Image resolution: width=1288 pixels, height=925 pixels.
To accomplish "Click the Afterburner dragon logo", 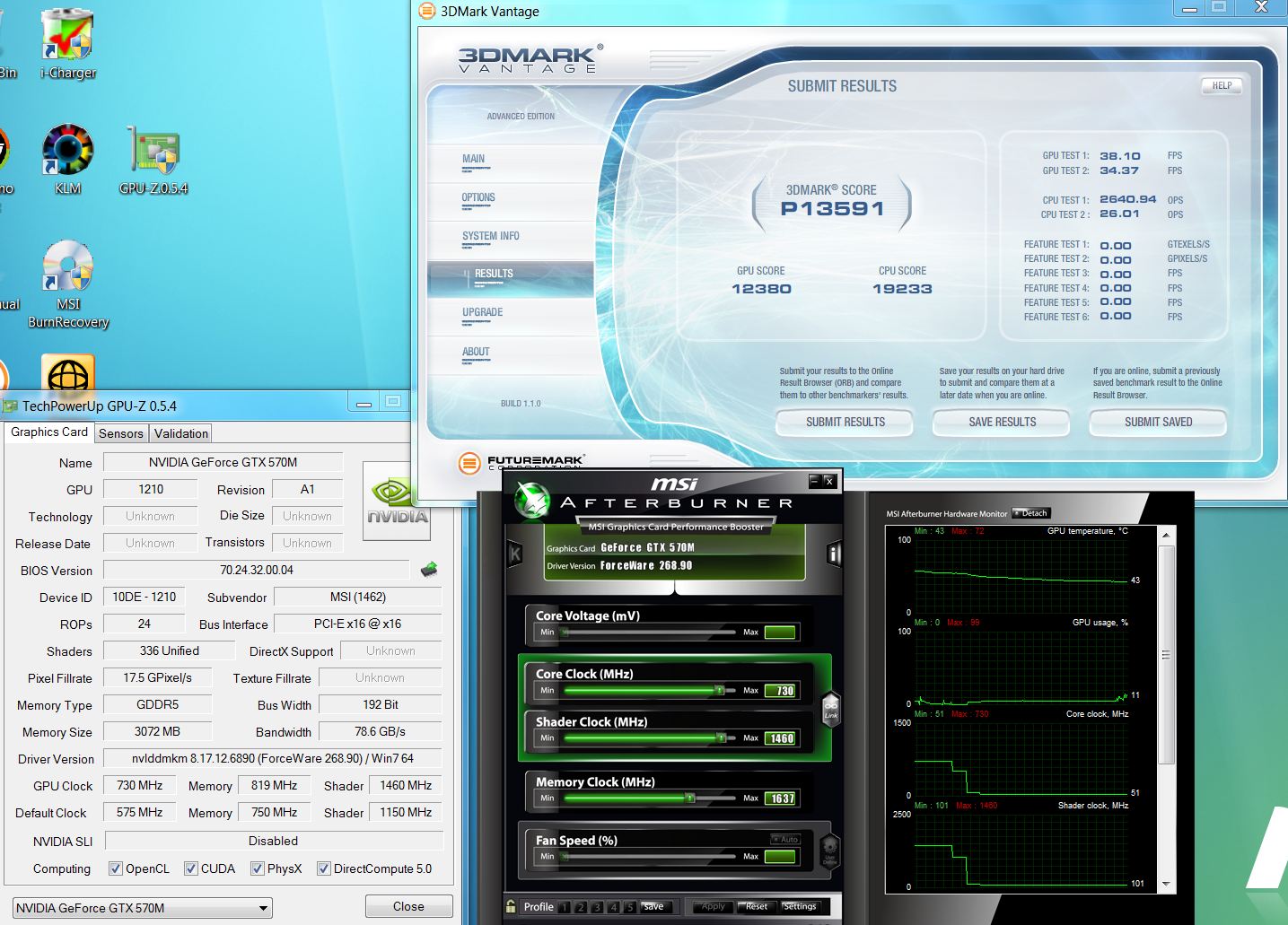I will coord(532,501).
